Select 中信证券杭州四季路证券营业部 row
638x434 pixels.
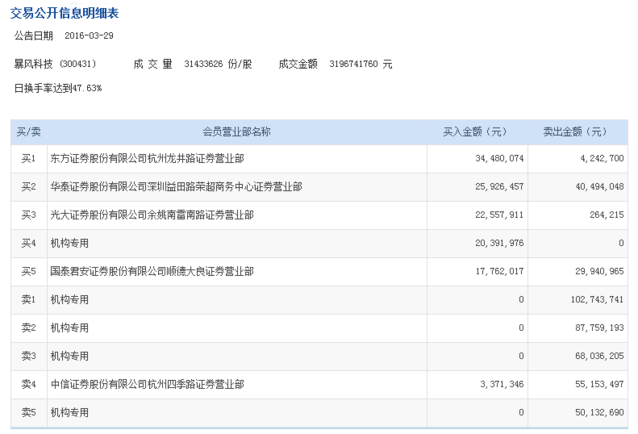(319, 384)
